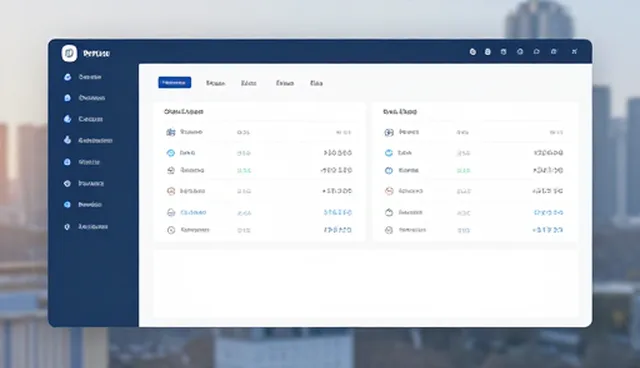Viewport: 640px width, 368px height.
Task: Close the window with the top-right X
Action: coord(574,52)
